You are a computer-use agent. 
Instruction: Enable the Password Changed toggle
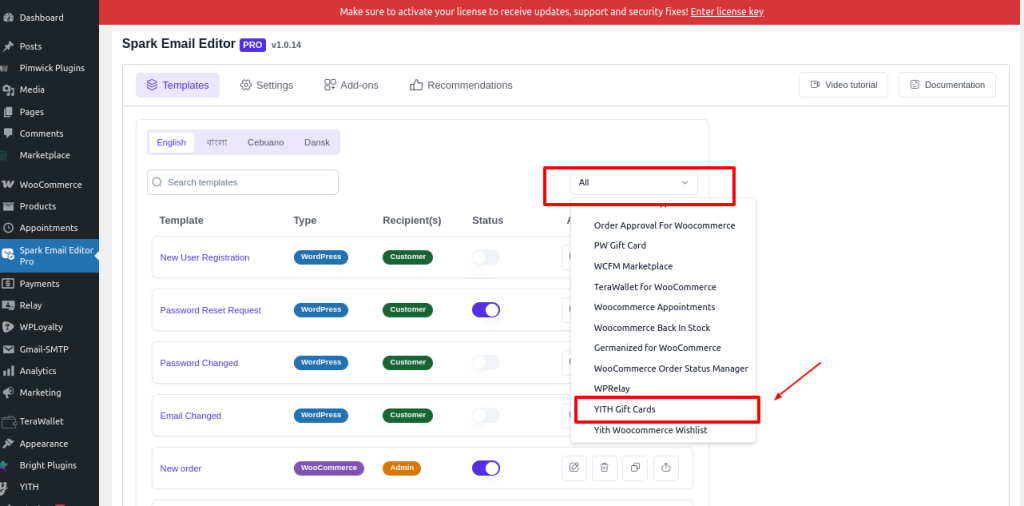(486, 362)
